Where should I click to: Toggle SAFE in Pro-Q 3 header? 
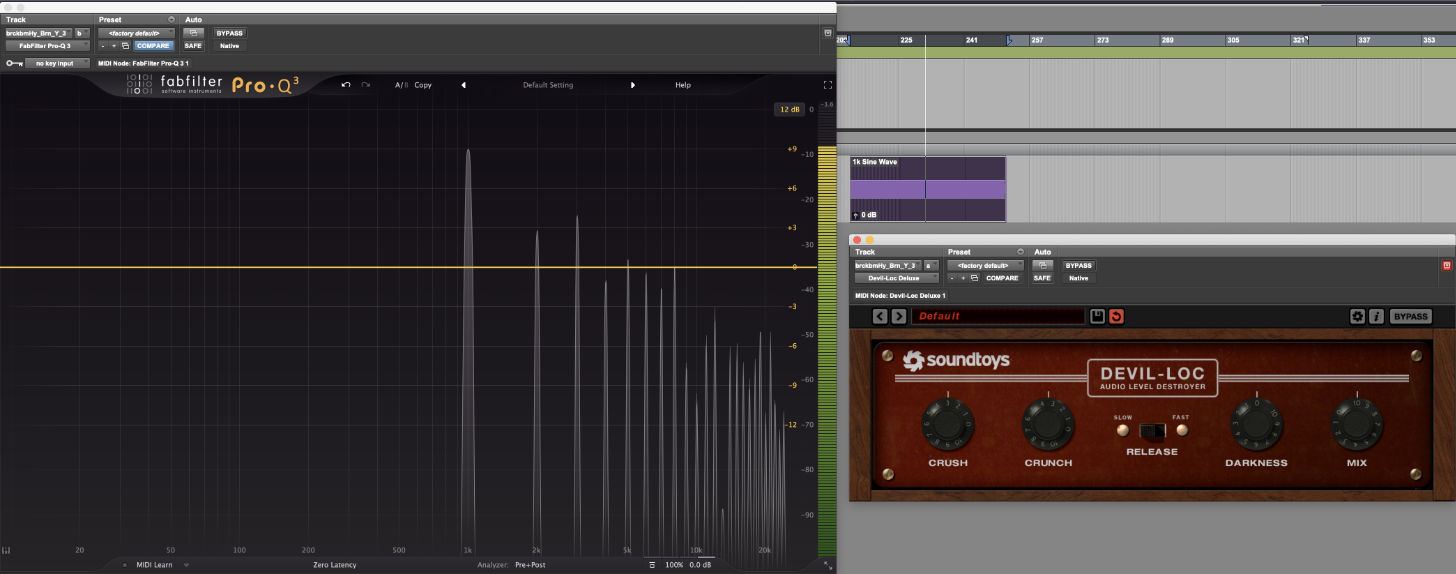point(193,46)
